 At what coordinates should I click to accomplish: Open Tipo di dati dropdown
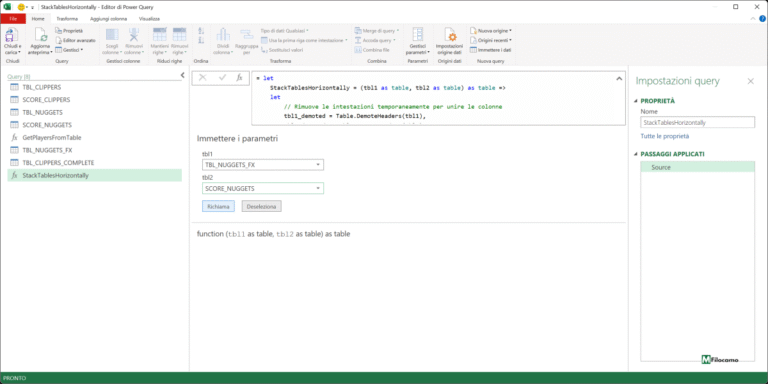pos(285,30)
